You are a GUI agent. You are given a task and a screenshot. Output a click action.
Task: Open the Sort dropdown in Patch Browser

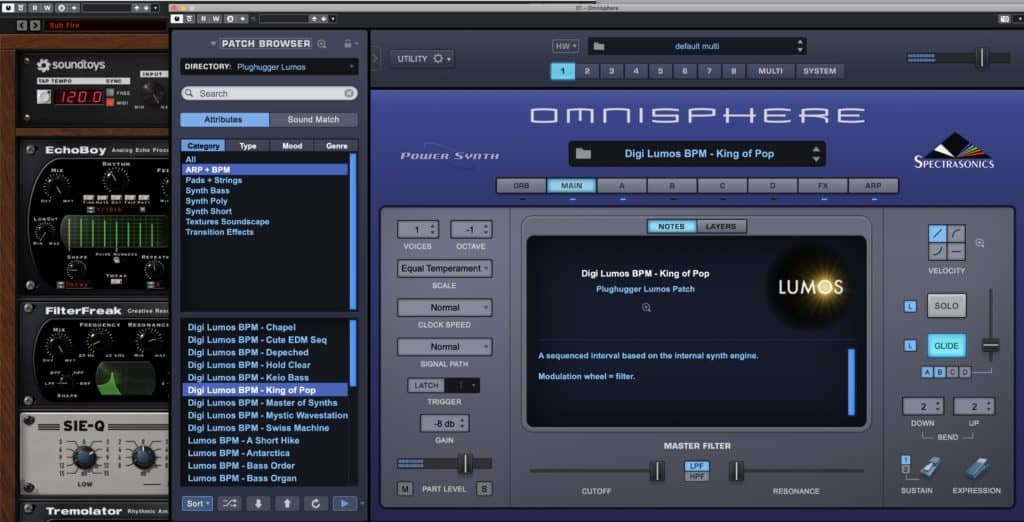(197, 504)
